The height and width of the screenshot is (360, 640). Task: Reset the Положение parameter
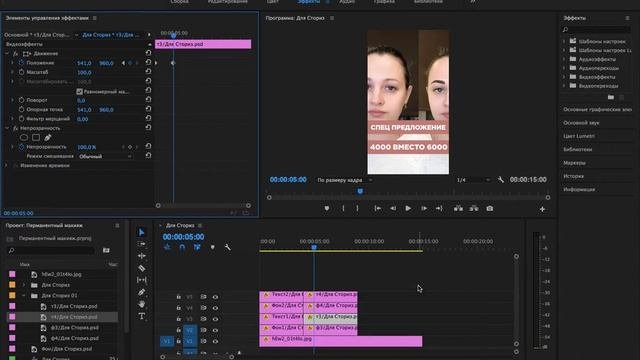click(148, 63)
